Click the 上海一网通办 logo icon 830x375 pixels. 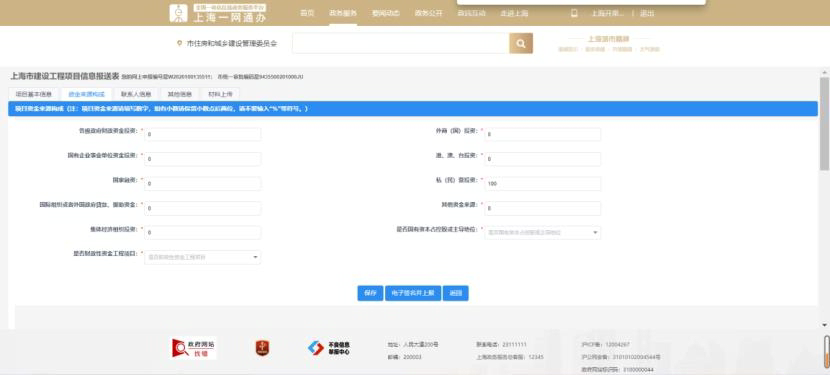[178, 13]
